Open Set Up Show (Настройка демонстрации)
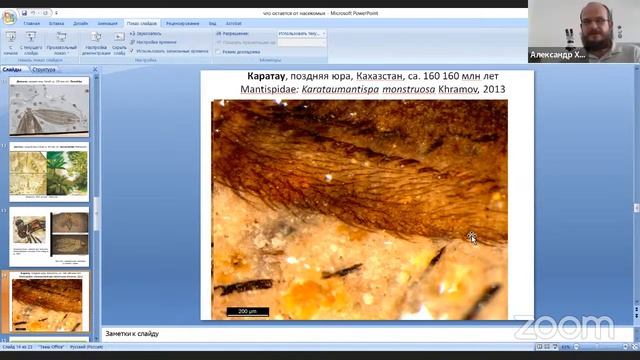Viewport: 640px width, 360px height. (96, 43)
